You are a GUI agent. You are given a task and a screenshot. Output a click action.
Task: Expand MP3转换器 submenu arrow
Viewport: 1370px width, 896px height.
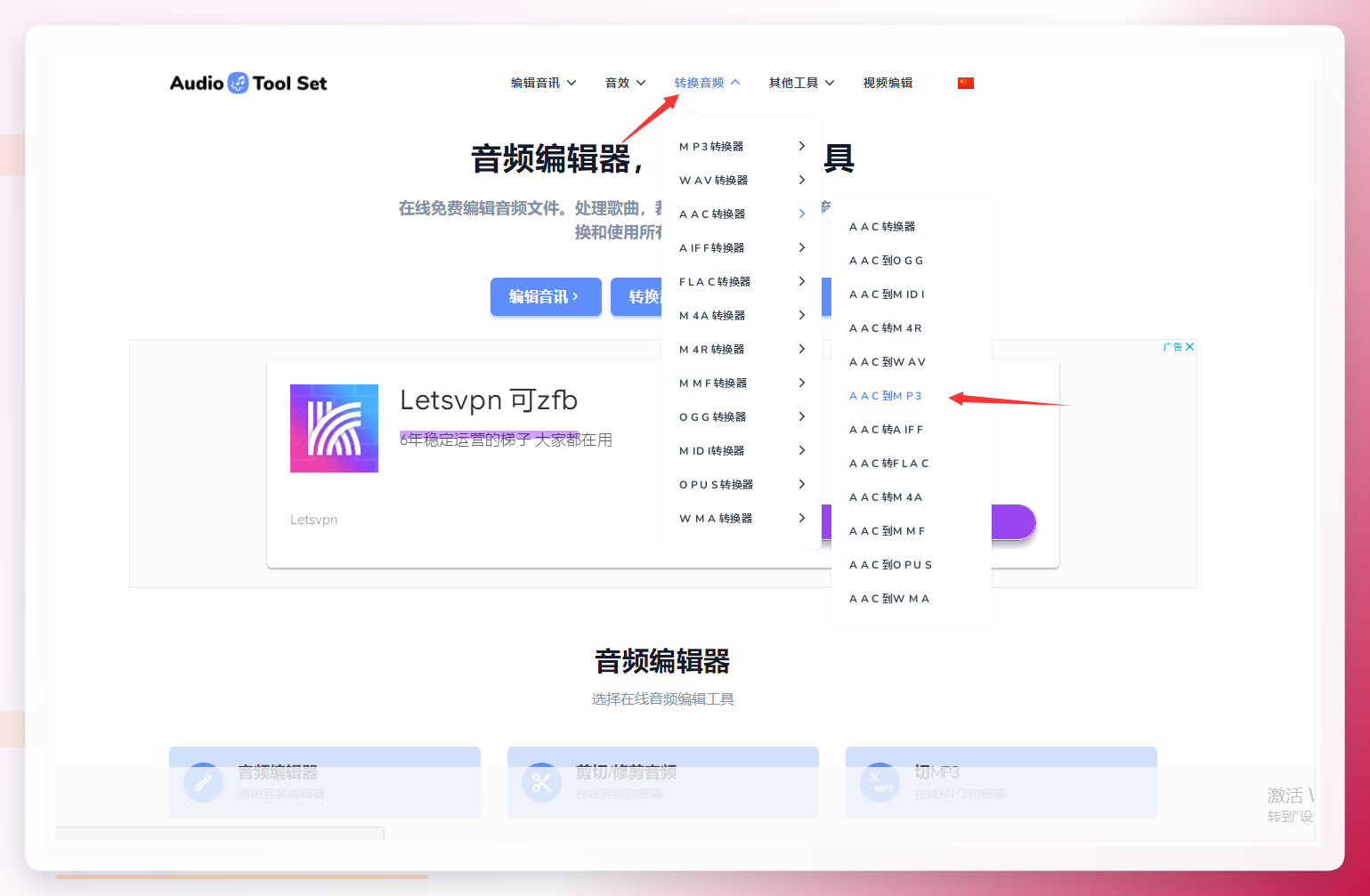click(801, 146)
